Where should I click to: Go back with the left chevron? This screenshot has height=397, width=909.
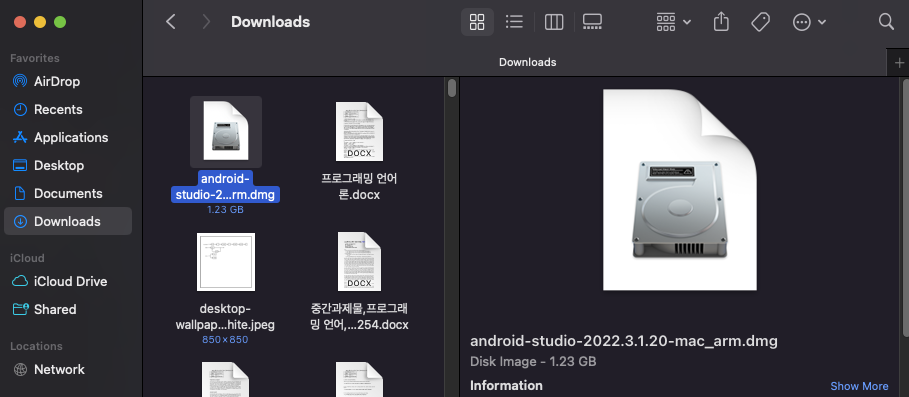170,22
